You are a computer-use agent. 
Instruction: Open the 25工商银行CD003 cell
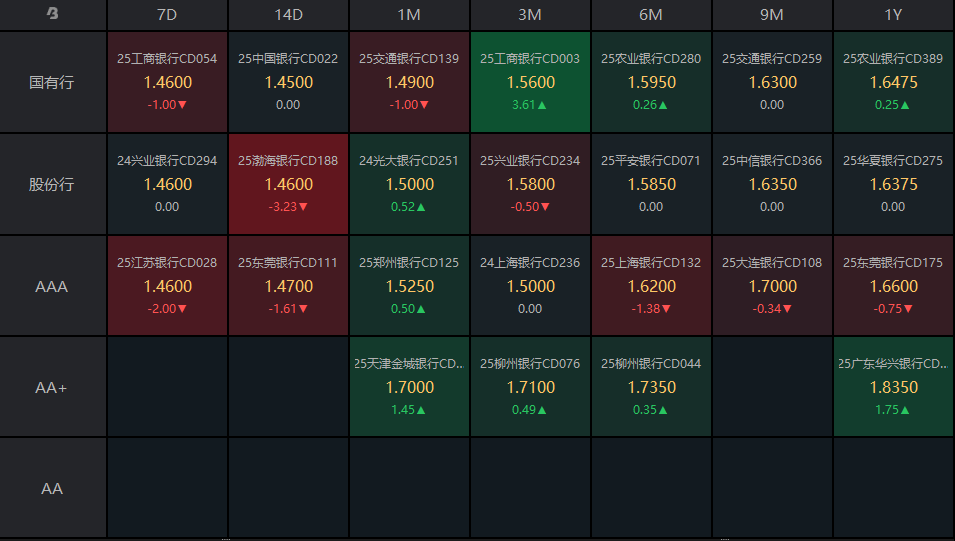(x=530, y=82)
